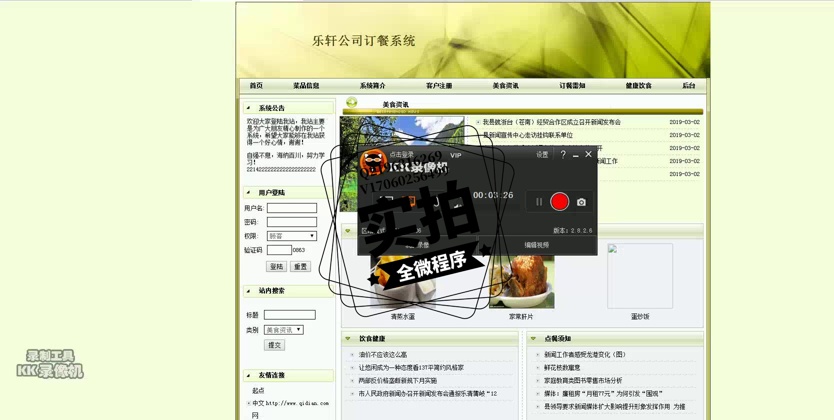Click the 重置 reset button
Screen dimensions: 834x420
[301, 266]
